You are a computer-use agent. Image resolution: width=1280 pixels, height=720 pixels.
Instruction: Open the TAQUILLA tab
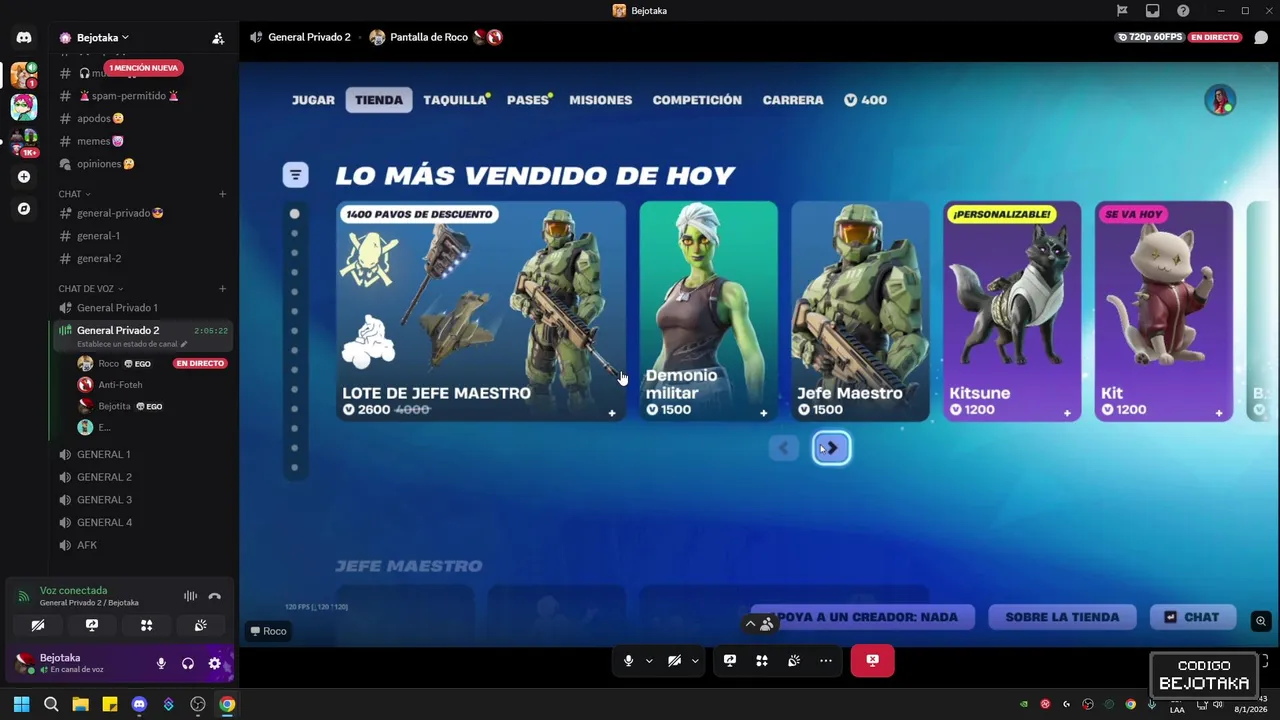[x=455, y=100]
